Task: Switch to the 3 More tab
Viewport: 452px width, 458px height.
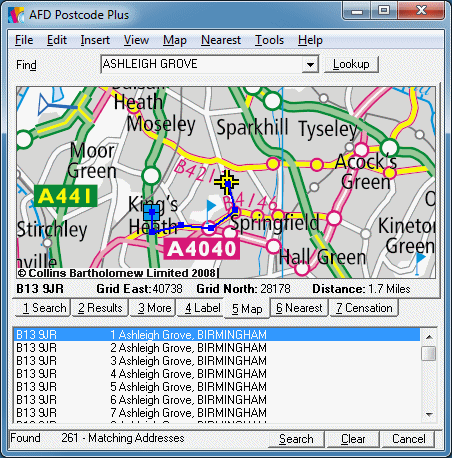Action: pyautogui.click(x=154, y=308)
